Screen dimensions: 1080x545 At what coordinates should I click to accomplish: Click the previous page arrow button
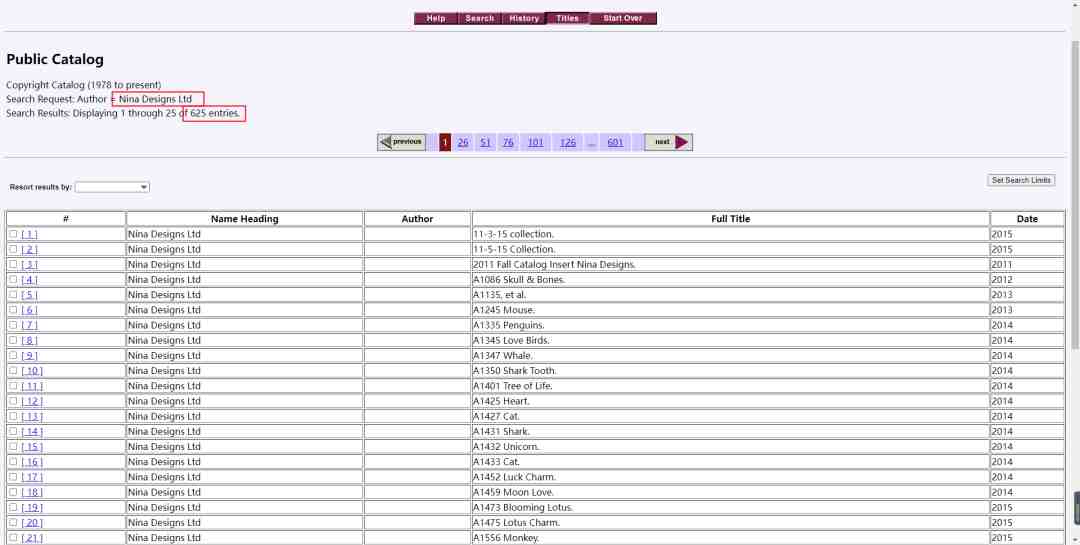[x=402, y=142]
